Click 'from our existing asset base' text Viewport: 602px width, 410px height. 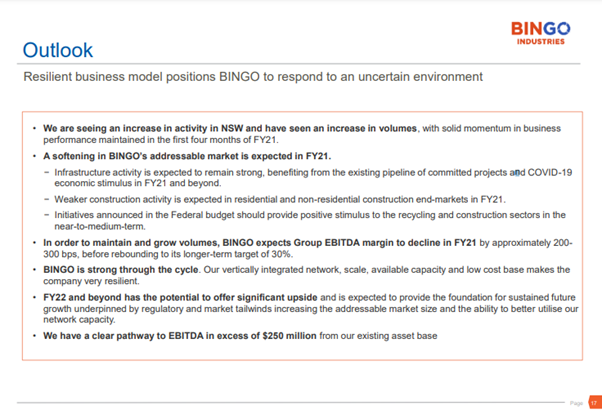[x=378, y=336]
